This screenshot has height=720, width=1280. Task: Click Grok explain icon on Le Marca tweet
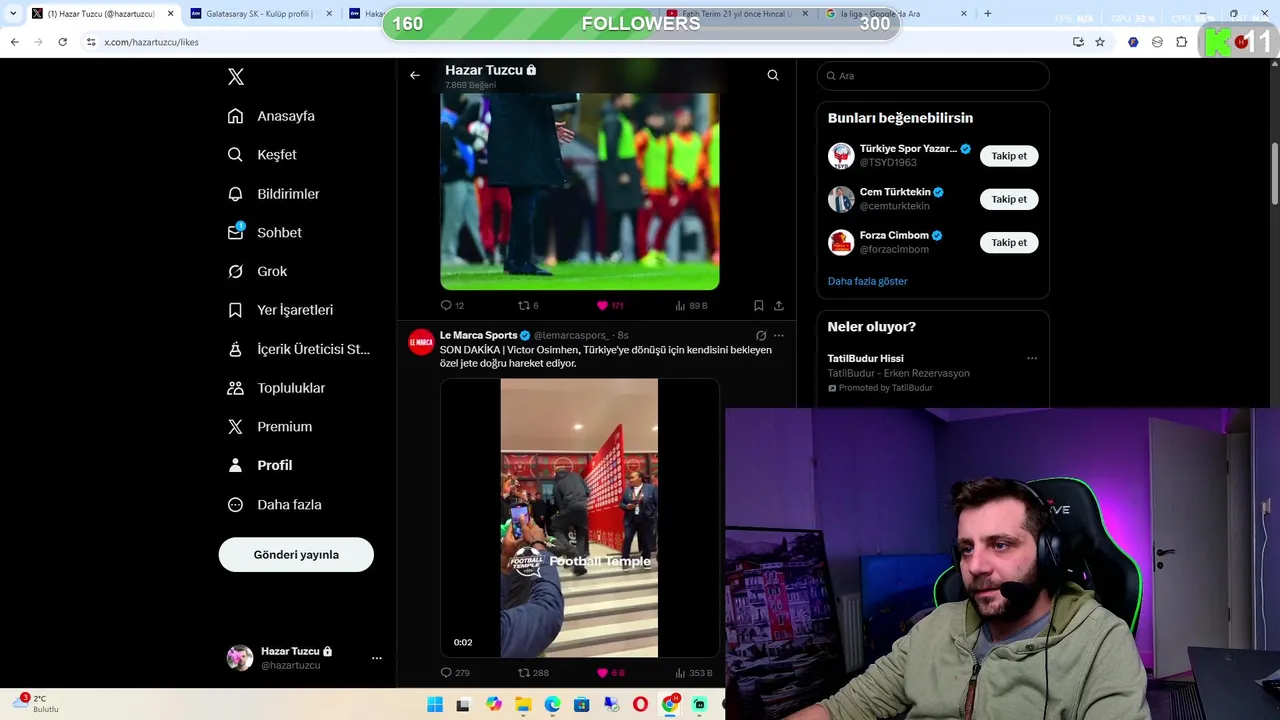coord(761,336)
